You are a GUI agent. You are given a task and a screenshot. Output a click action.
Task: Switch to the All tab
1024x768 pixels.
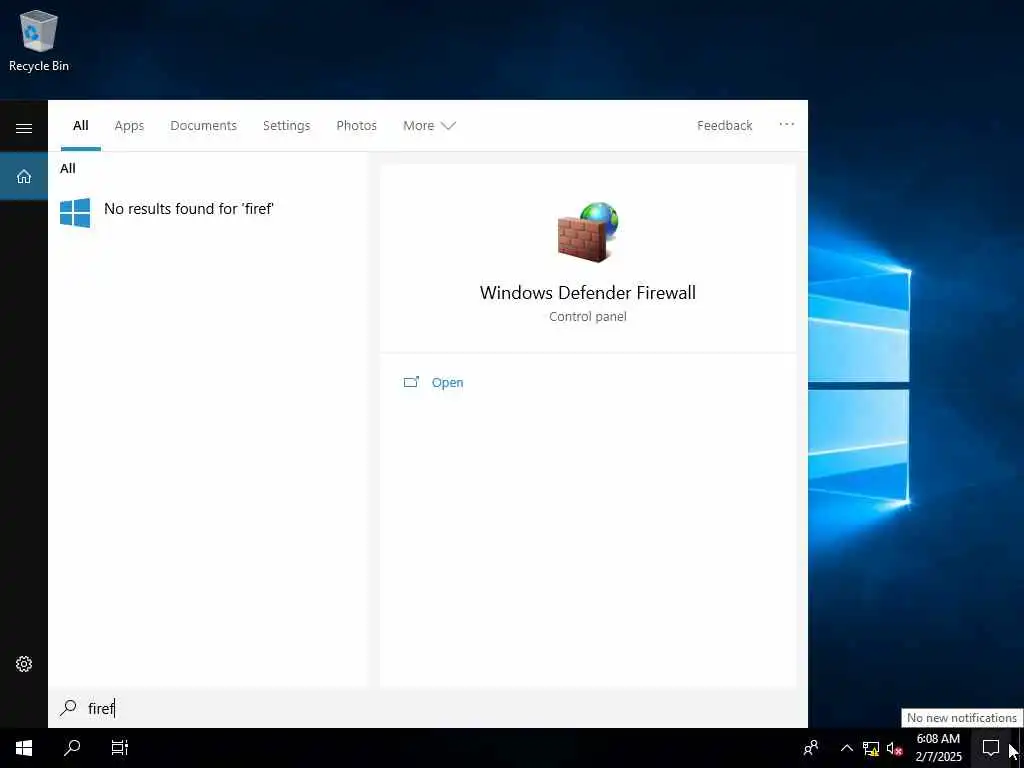(81, 125)
